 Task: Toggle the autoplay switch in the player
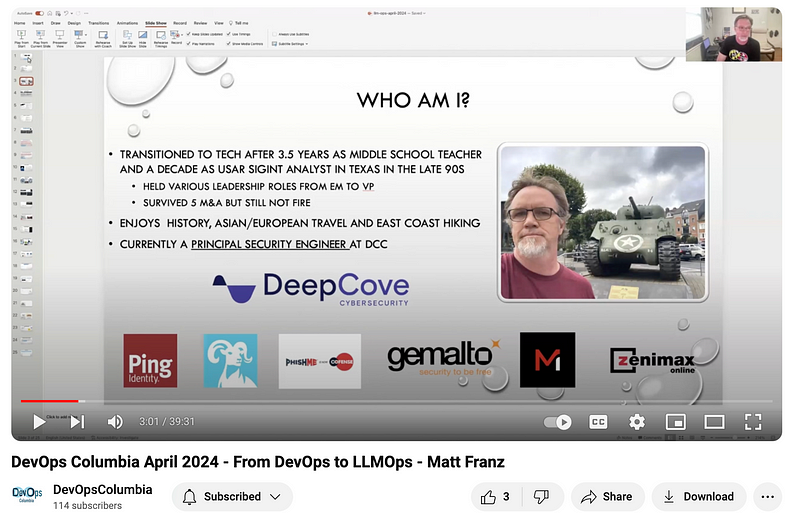tap(557, 422)
